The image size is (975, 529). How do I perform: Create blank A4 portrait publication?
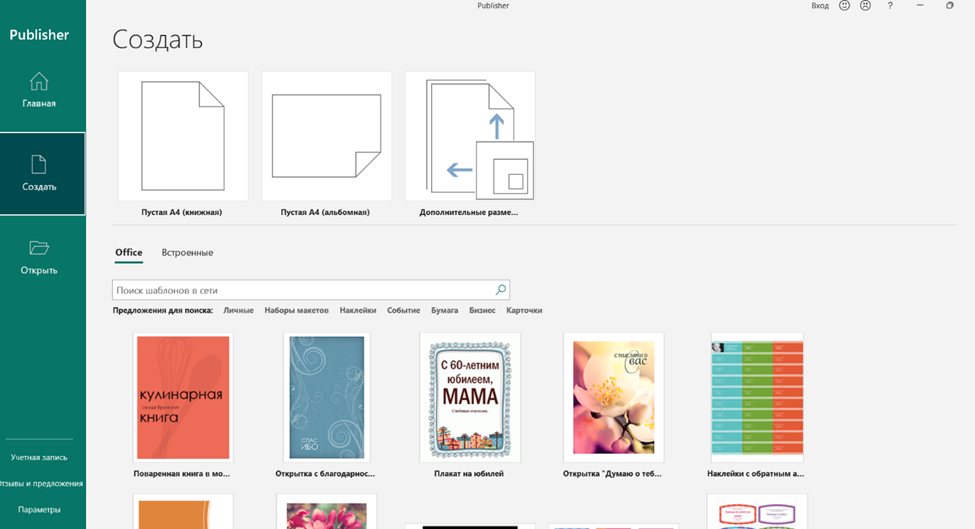coord(183,136)
